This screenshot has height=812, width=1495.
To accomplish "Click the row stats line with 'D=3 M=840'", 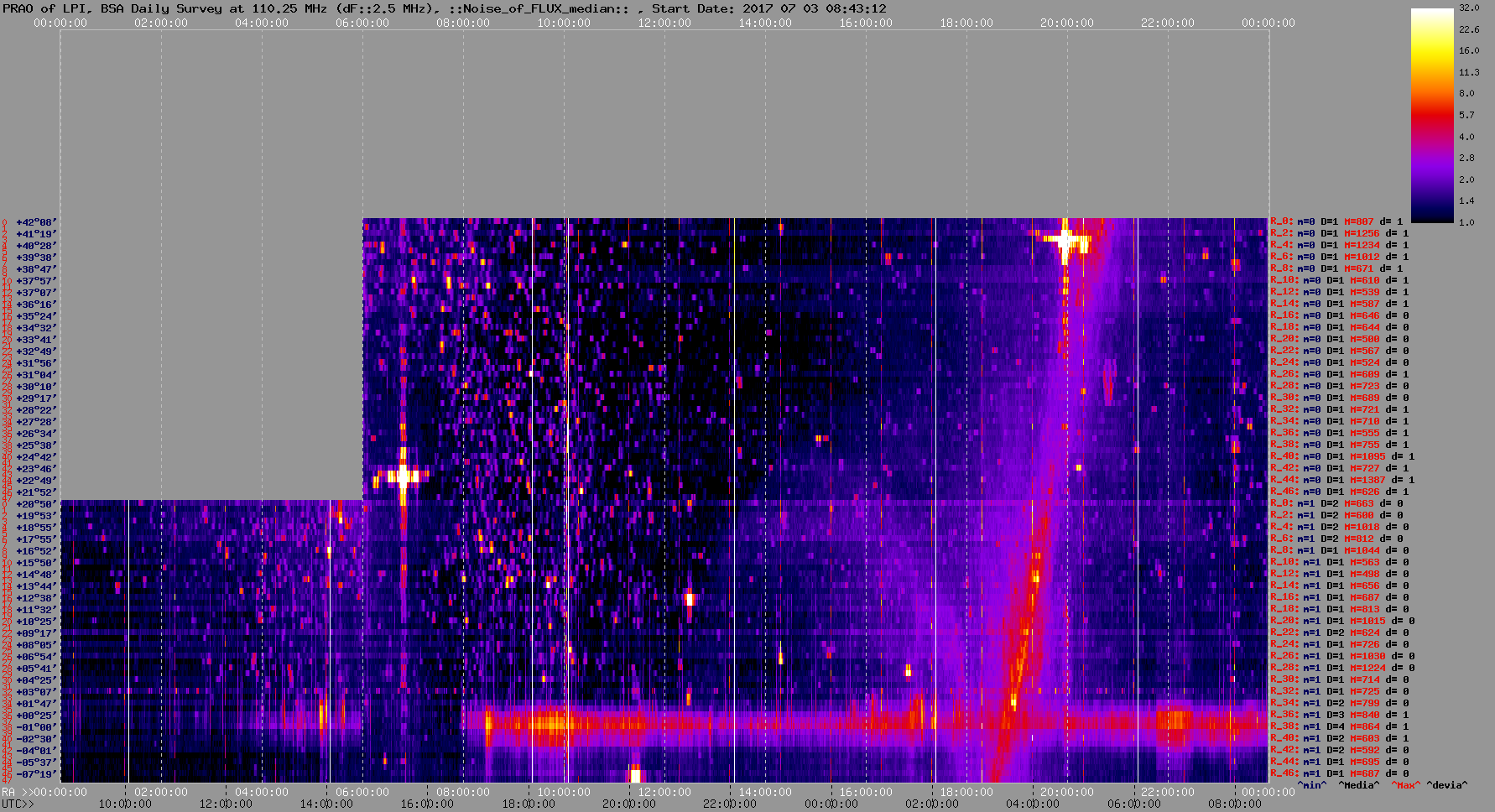I will (1340, 715).
